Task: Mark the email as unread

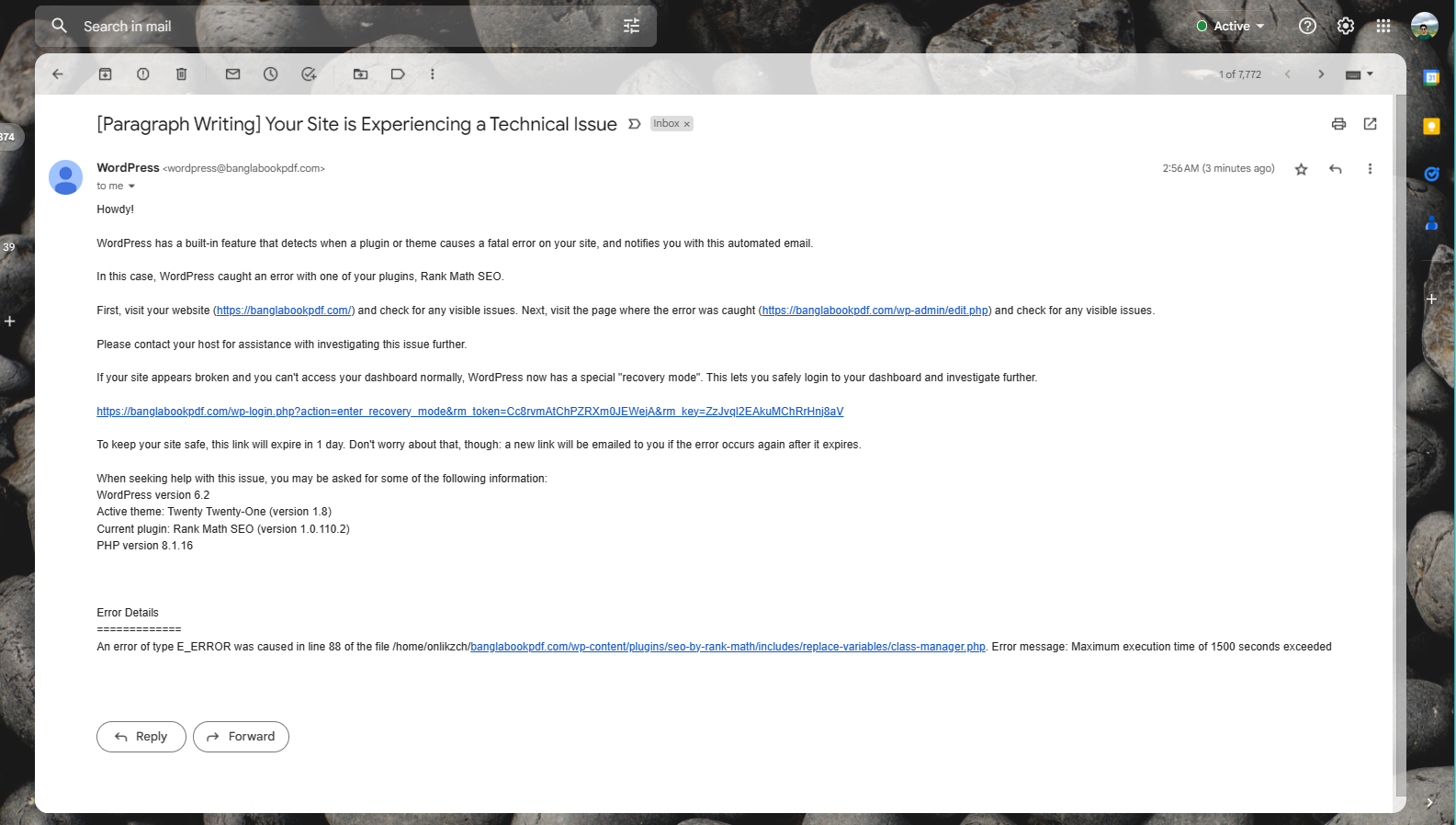Action: 232,74
